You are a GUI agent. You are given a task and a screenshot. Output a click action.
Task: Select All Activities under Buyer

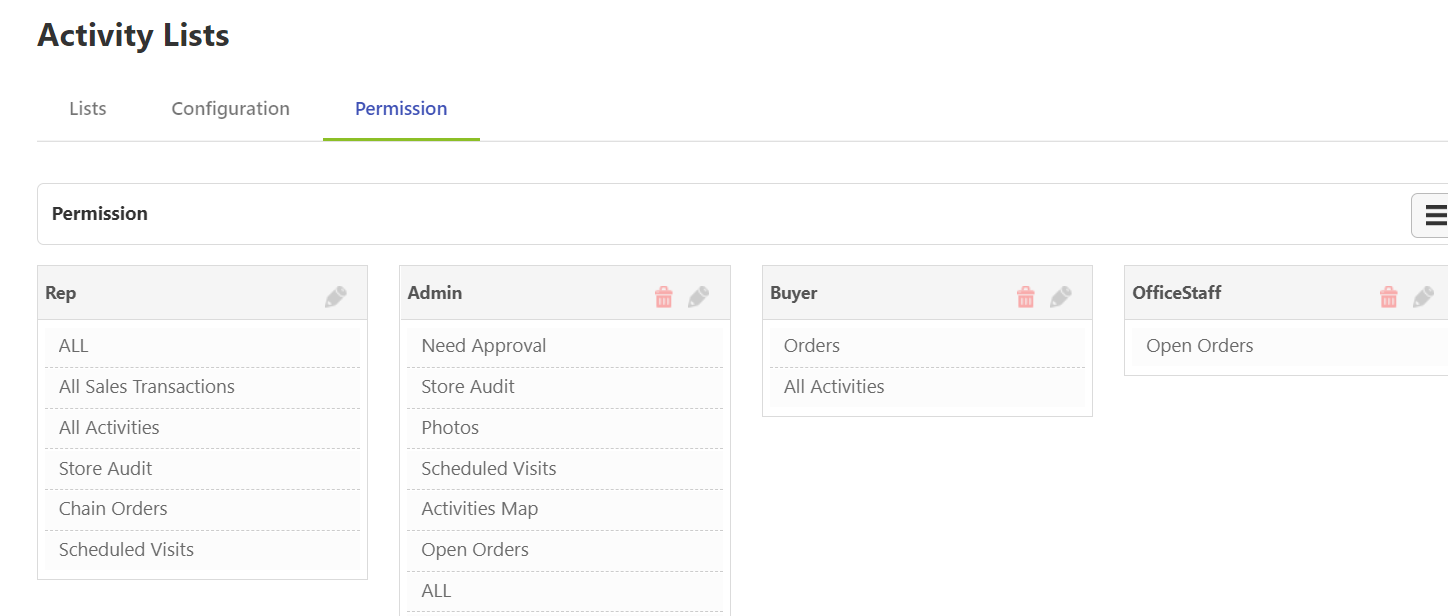(x=834, y=386)
